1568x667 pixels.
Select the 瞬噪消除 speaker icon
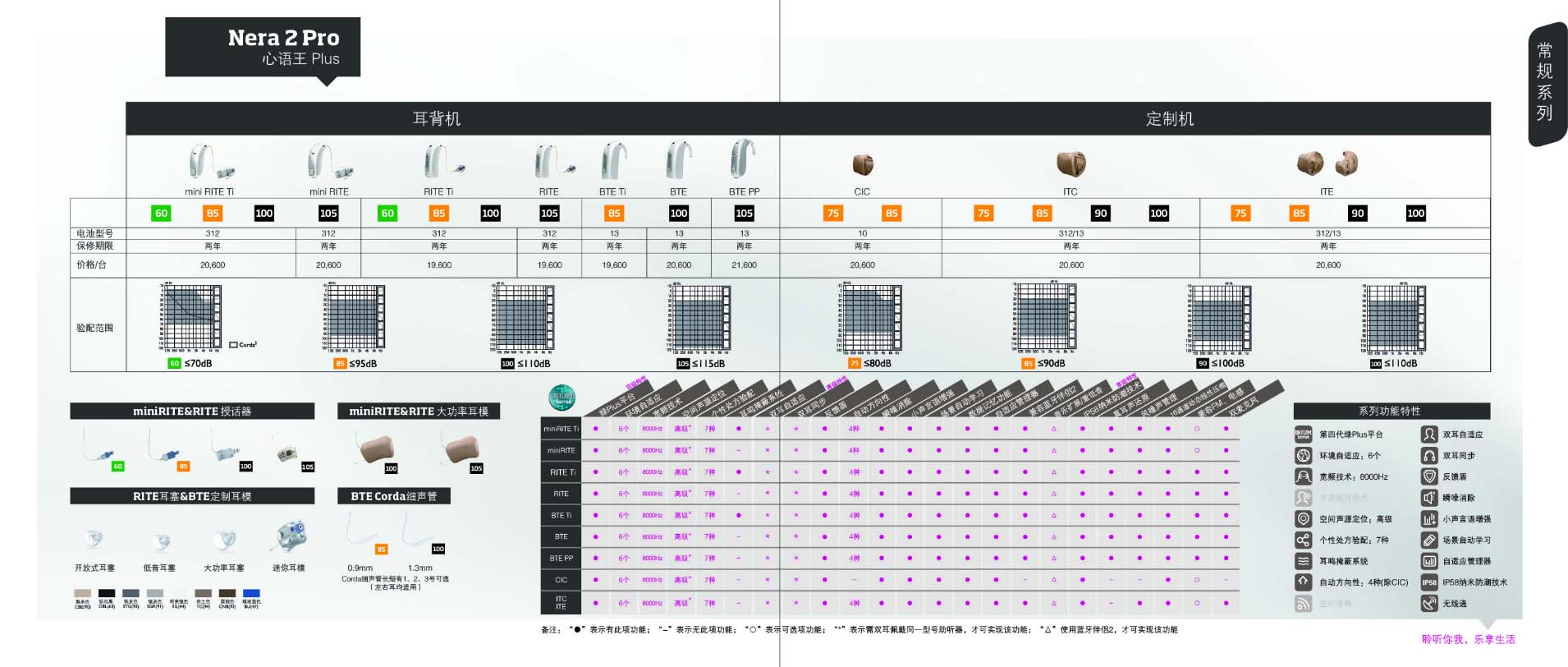click(1429, 498)
